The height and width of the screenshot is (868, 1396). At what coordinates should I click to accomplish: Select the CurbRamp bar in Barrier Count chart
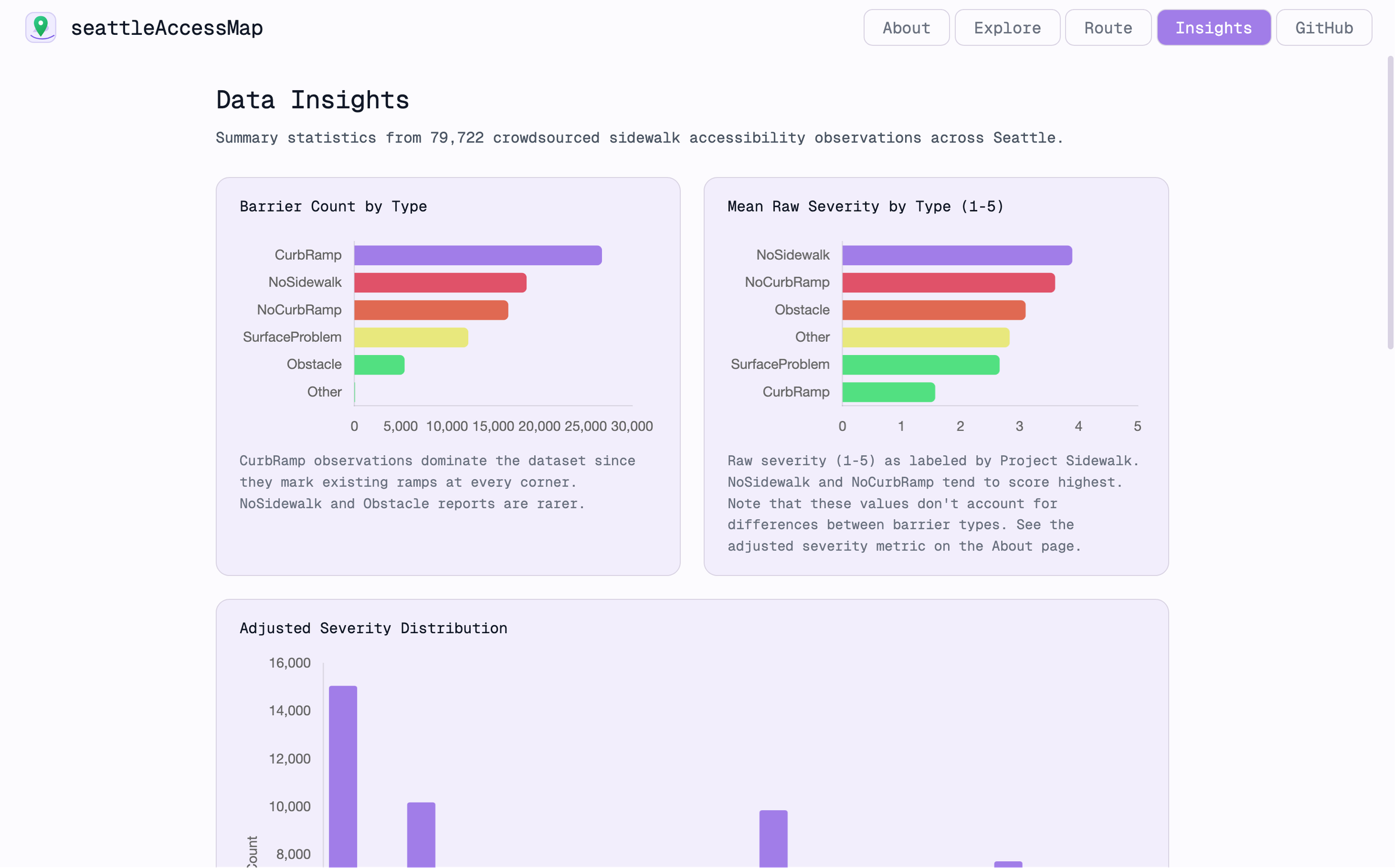point(477,255)
